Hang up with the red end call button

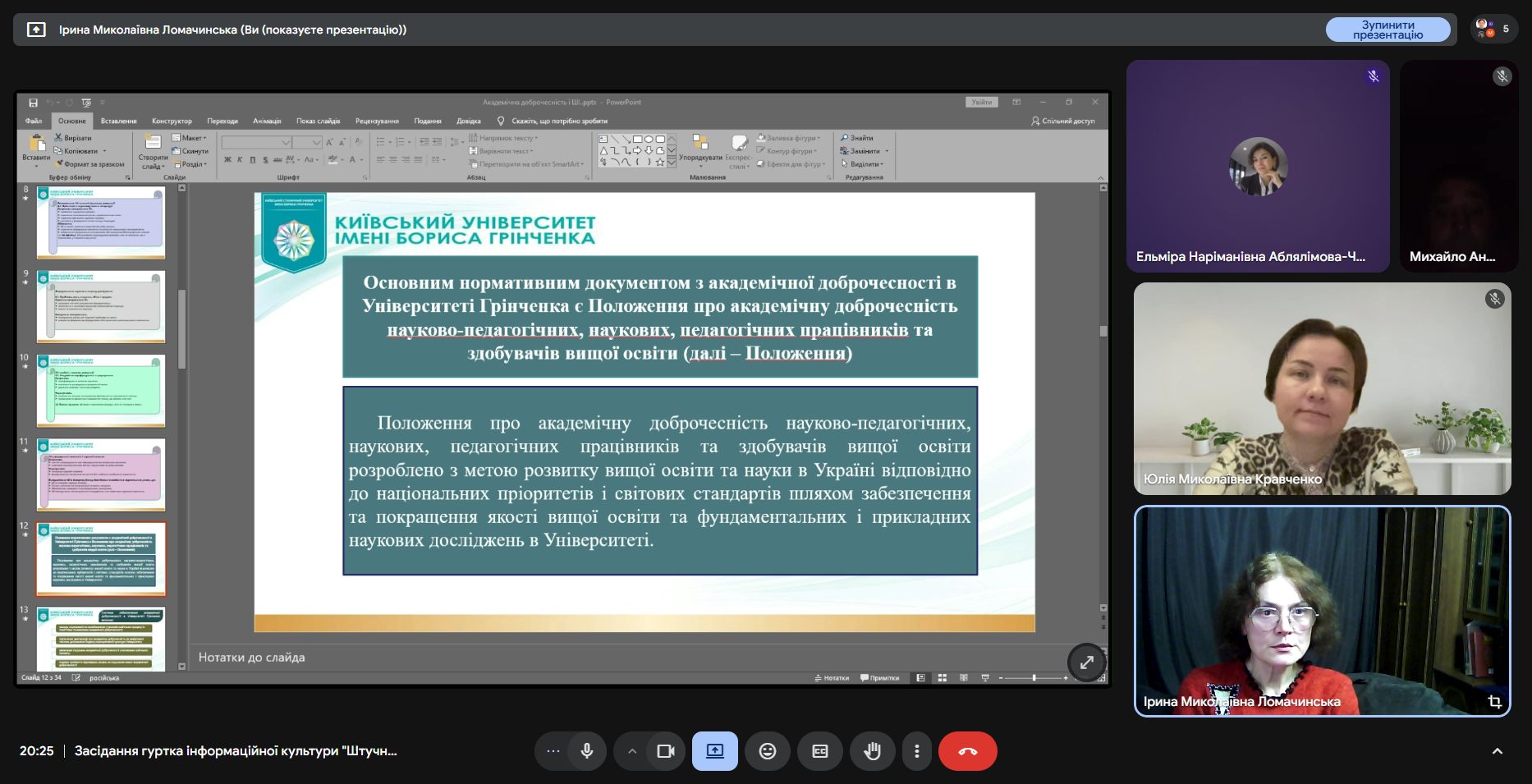(967, 751)
